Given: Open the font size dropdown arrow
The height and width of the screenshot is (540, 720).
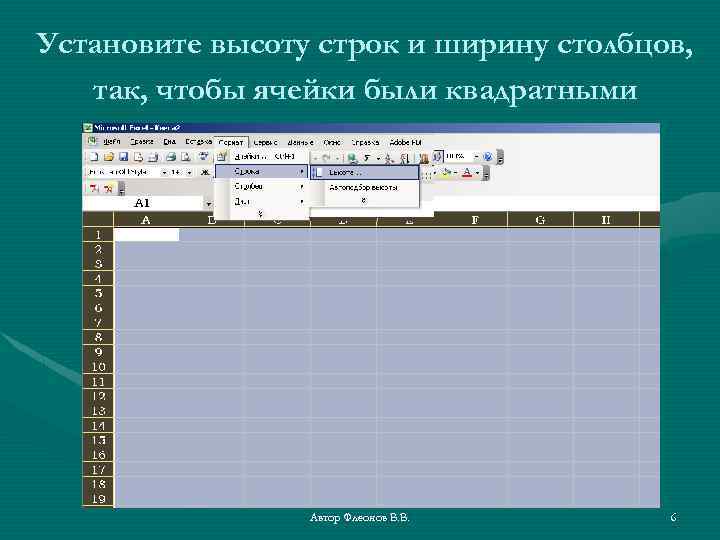Looking at the screenshot, I should [x=189, y=172].
